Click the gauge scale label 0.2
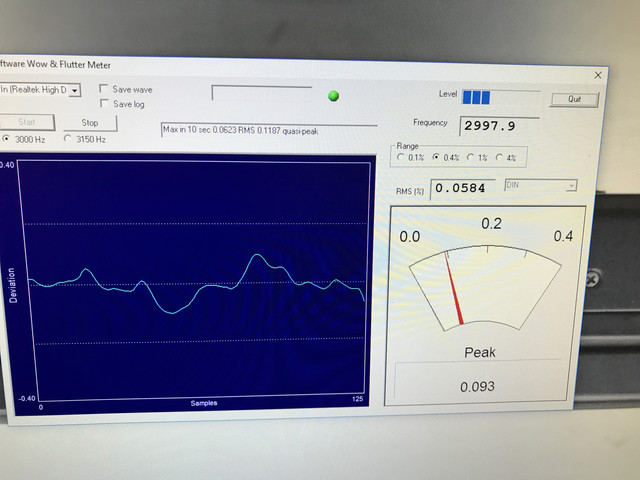 pos(491,223)
